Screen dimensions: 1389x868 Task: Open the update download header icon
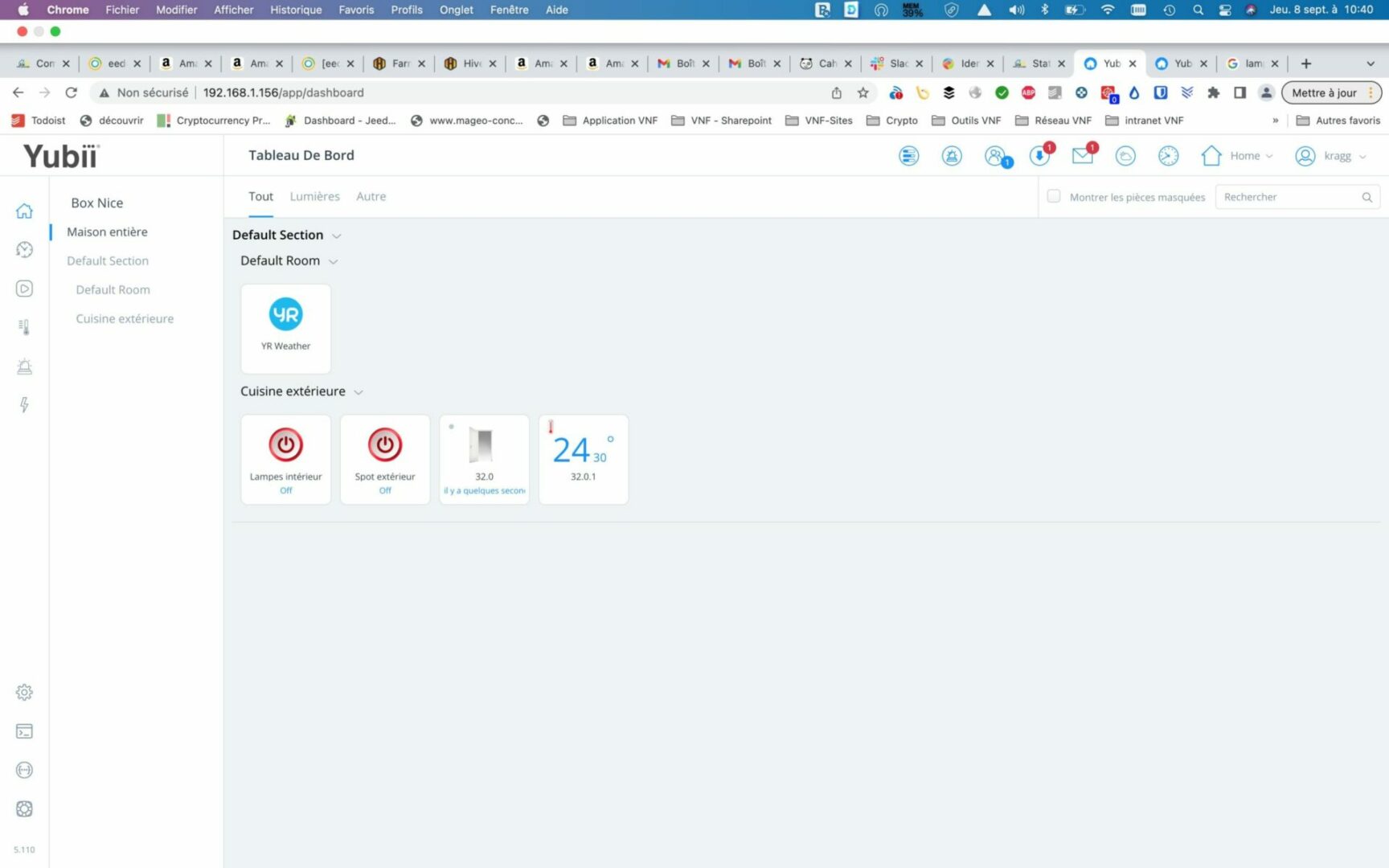1039,155
